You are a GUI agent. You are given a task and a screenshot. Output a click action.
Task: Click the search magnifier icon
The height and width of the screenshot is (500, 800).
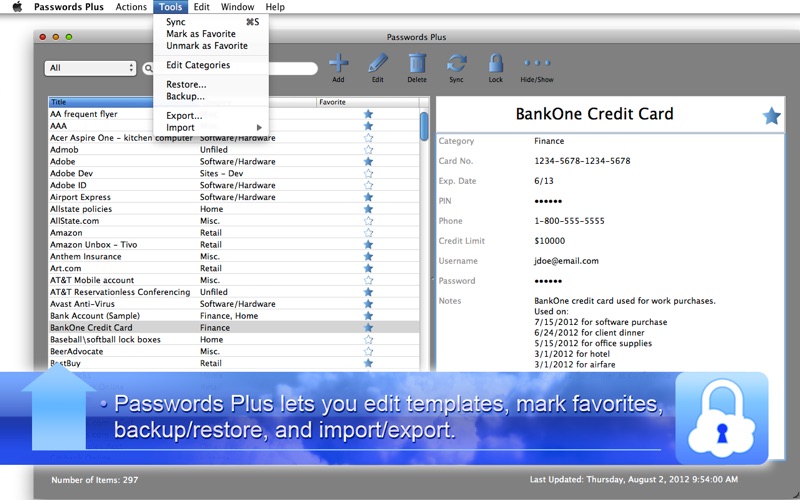point(148,68)
